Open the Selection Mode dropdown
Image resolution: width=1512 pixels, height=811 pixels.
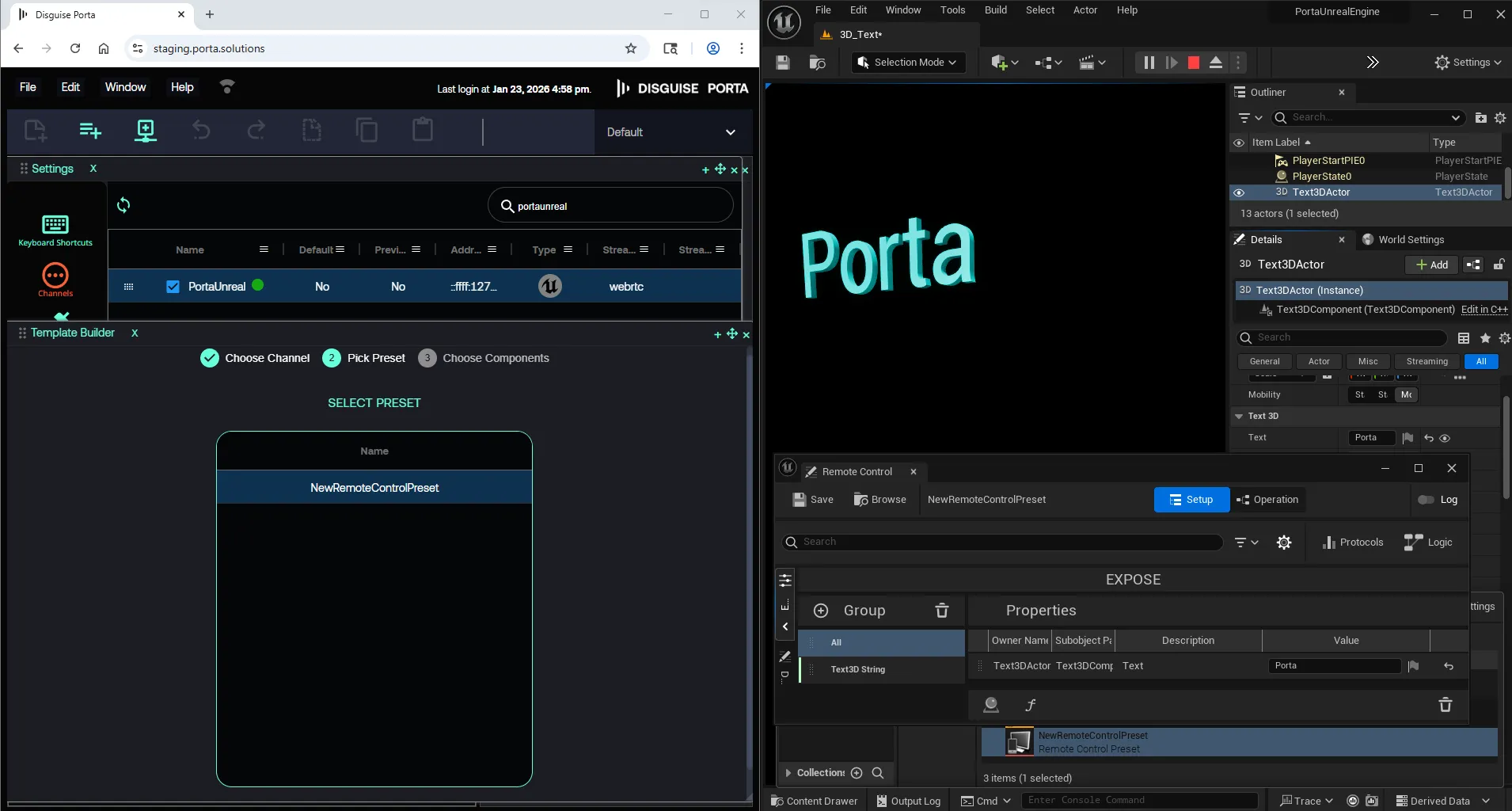pos(908,62)
